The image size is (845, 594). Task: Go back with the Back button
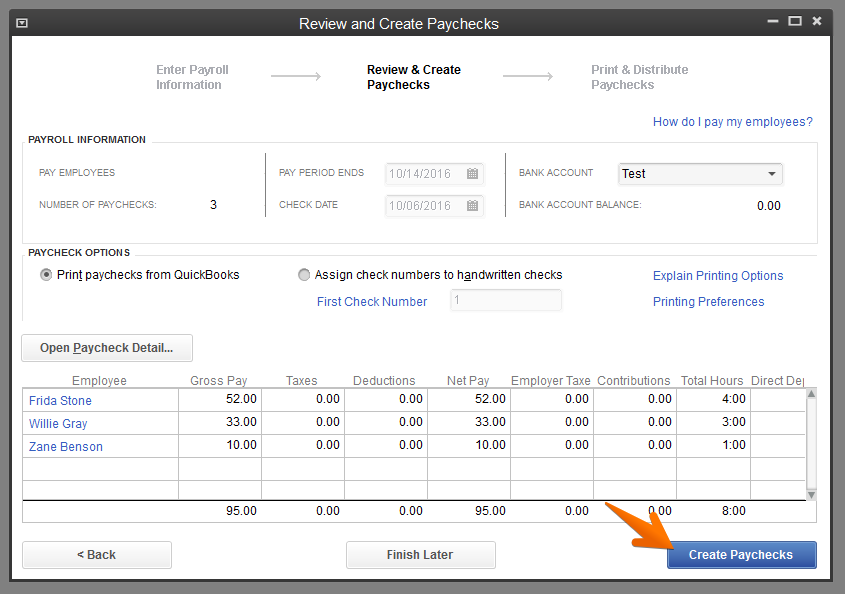pos(96,555)
